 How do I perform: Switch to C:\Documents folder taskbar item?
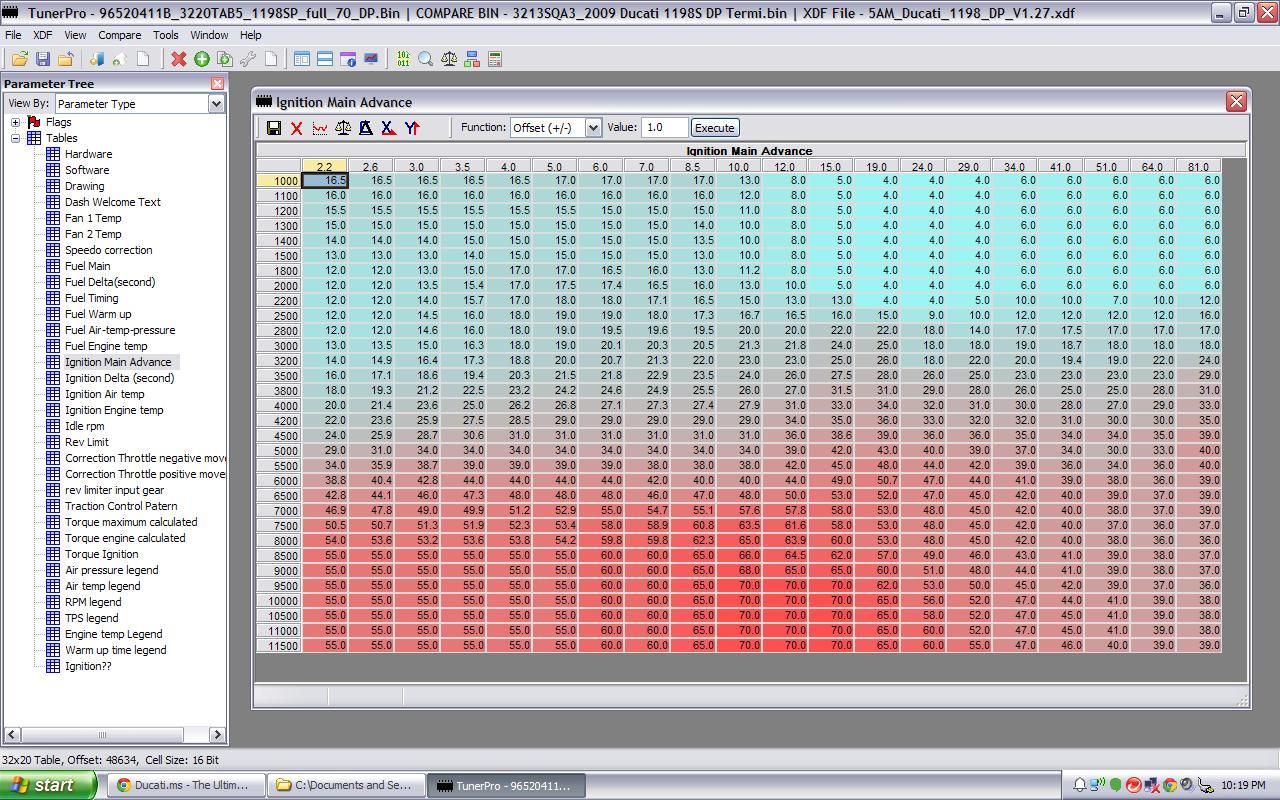coord(347,785)
